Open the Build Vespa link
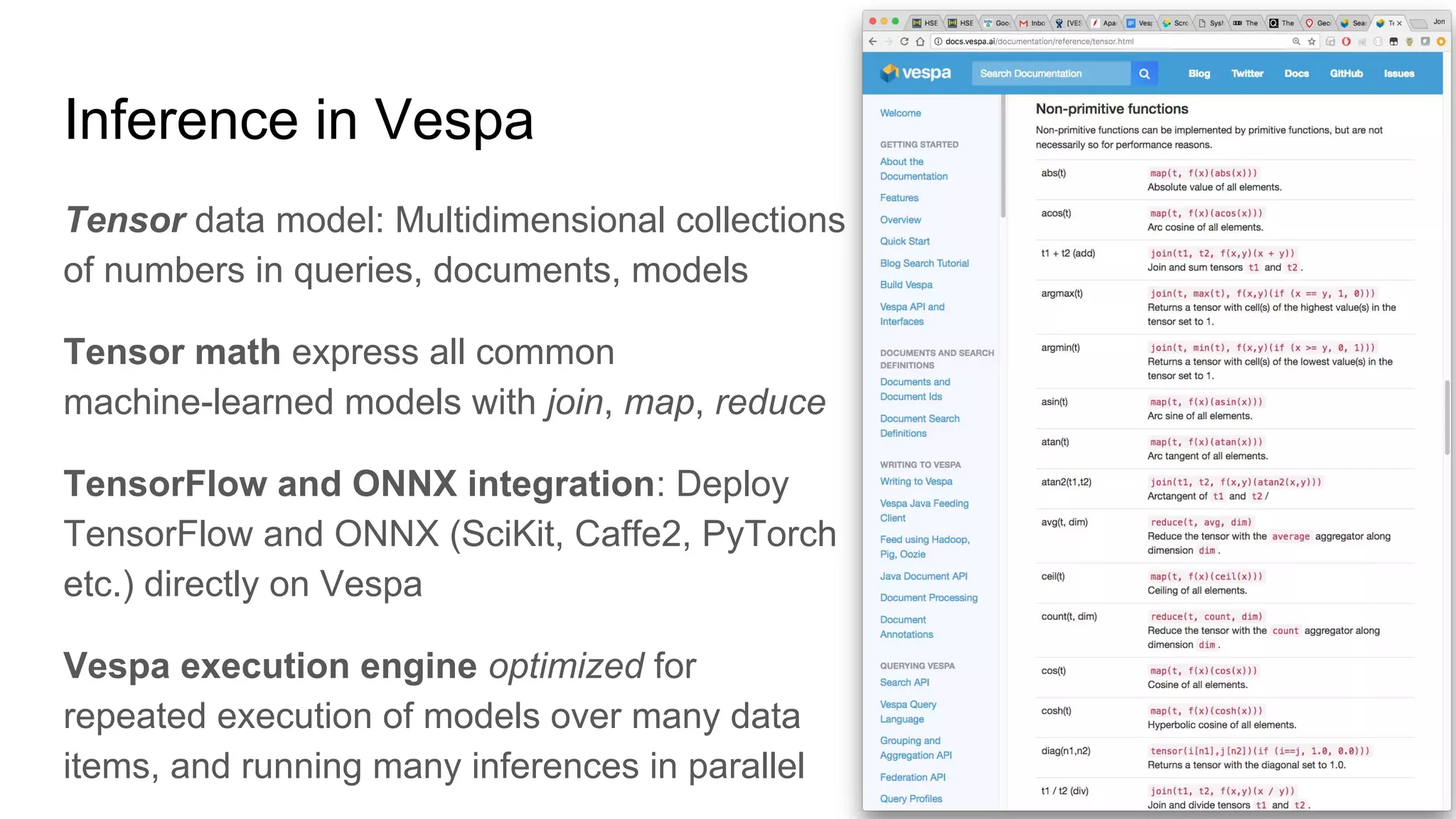Viewport: 1456px width, 819px height. [x=906, y=284]
